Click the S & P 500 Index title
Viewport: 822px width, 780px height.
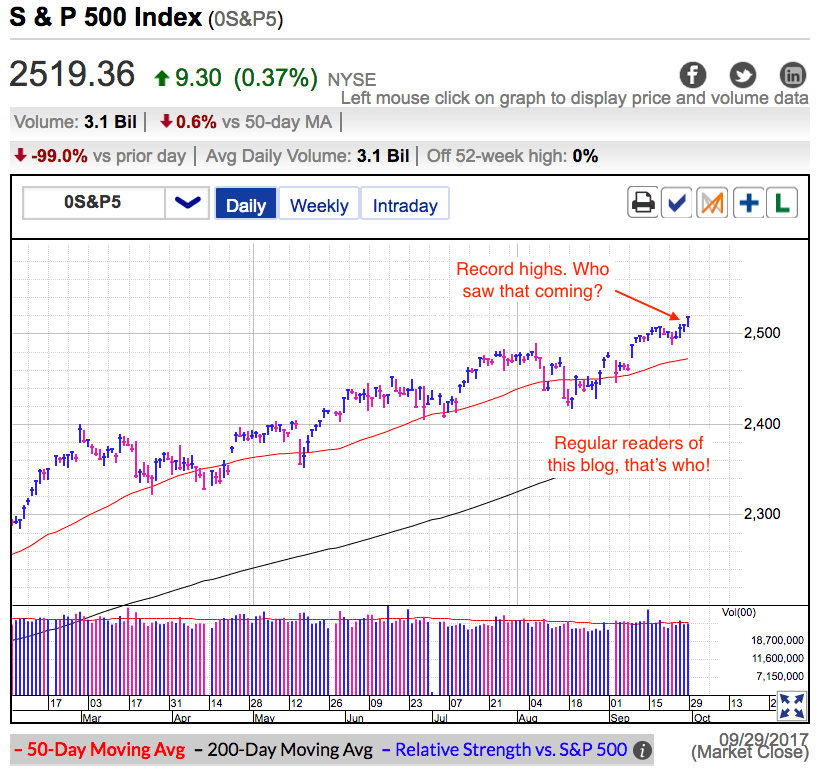105,17
